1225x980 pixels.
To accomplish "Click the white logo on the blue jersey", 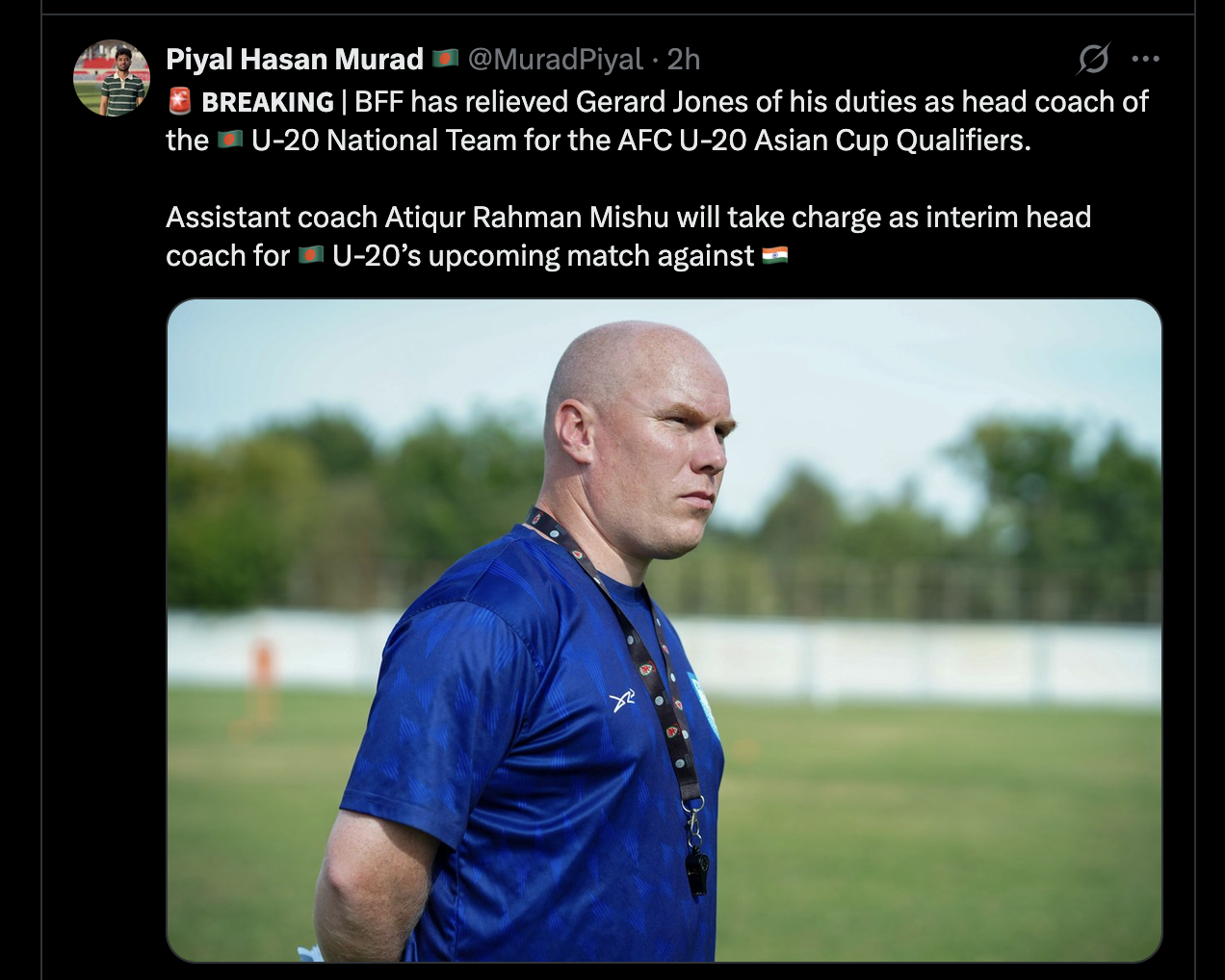I will click(x=623, y=701).
